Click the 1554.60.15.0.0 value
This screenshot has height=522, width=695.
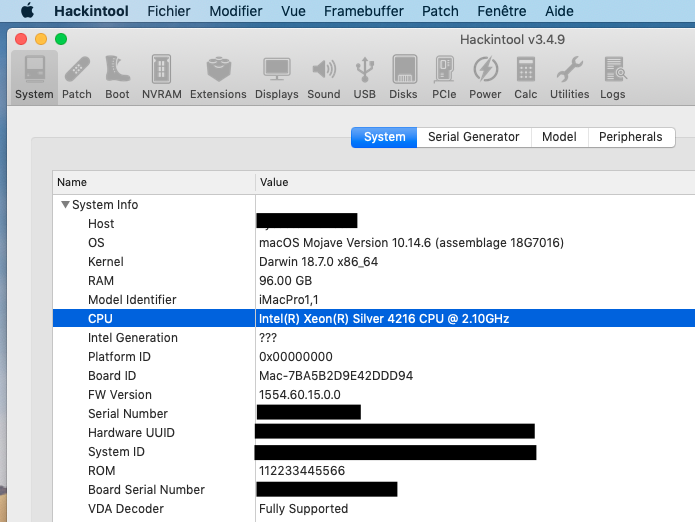tap(300, 395)
